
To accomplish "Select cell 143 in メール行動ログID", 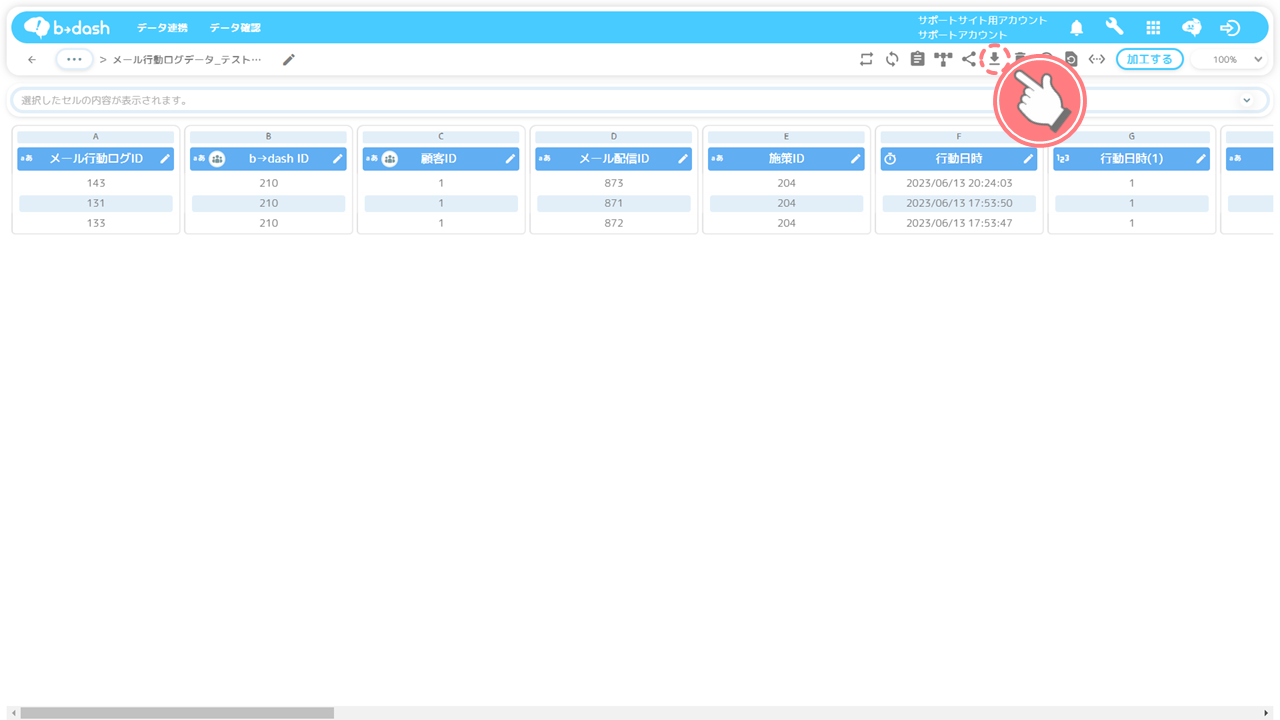I will (96, 183).
